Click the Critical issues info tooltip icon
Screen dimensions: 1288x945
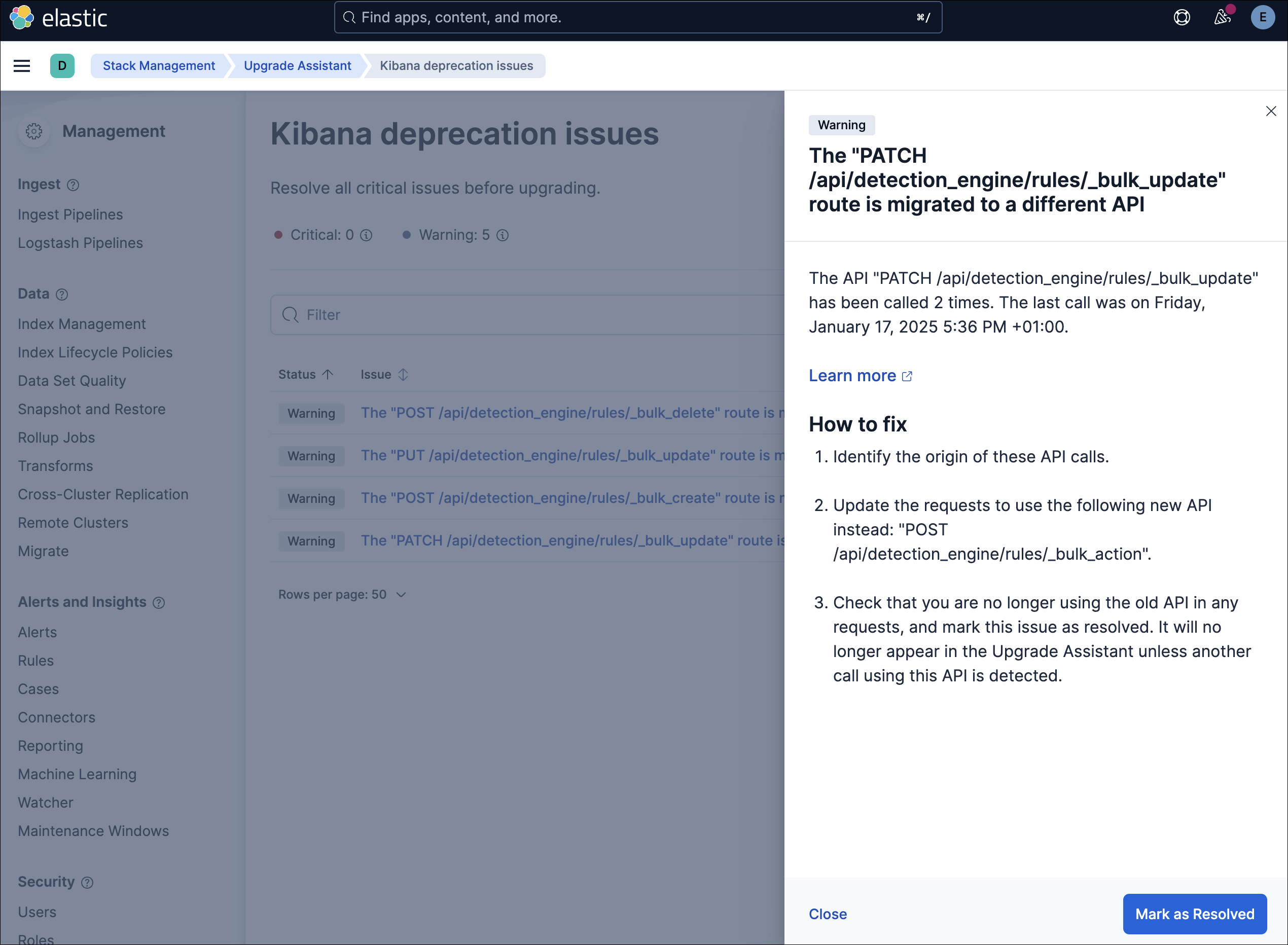369,235
